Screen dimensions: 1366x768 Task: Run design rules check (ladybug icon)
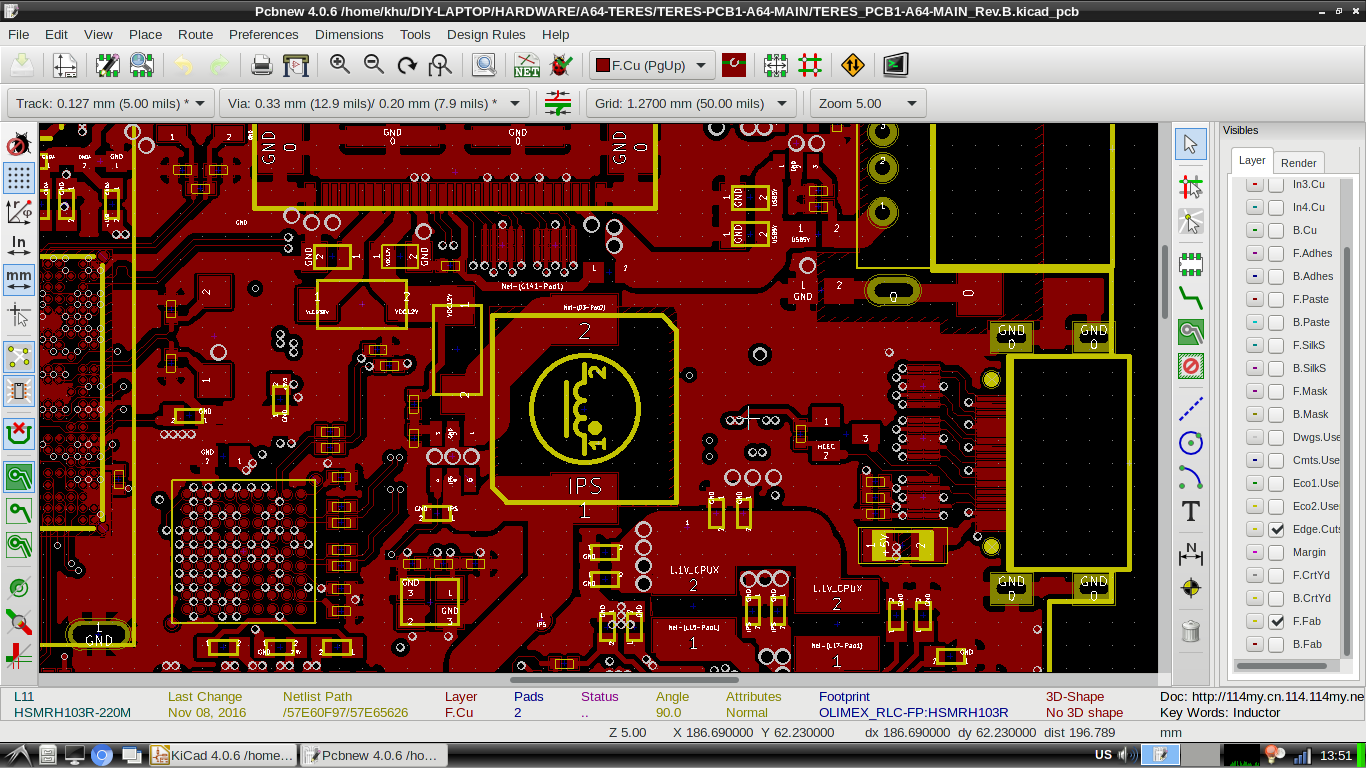pyautogui.click(x=561, y=66)
